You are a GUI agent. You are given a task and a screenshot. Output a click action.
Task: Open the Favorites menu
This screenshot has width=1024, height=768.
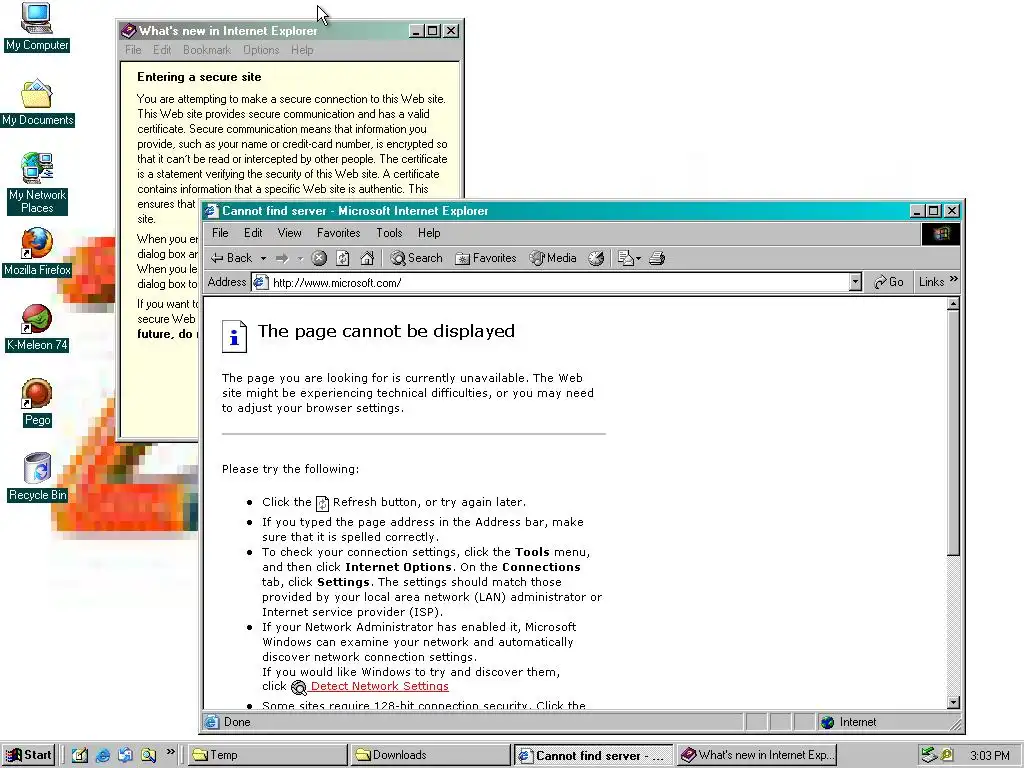coord(338,232)
